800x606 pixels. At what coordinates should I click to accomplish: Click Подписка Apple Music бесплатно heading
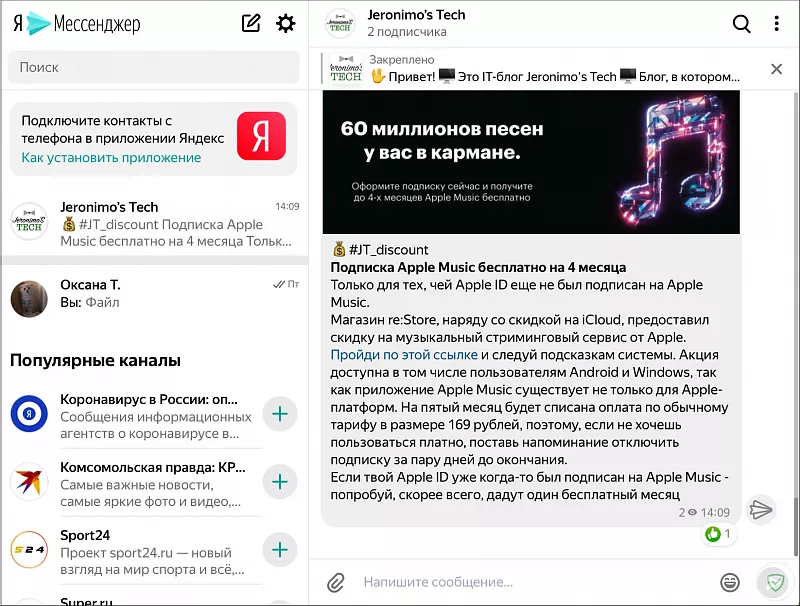tap(478, 267)
